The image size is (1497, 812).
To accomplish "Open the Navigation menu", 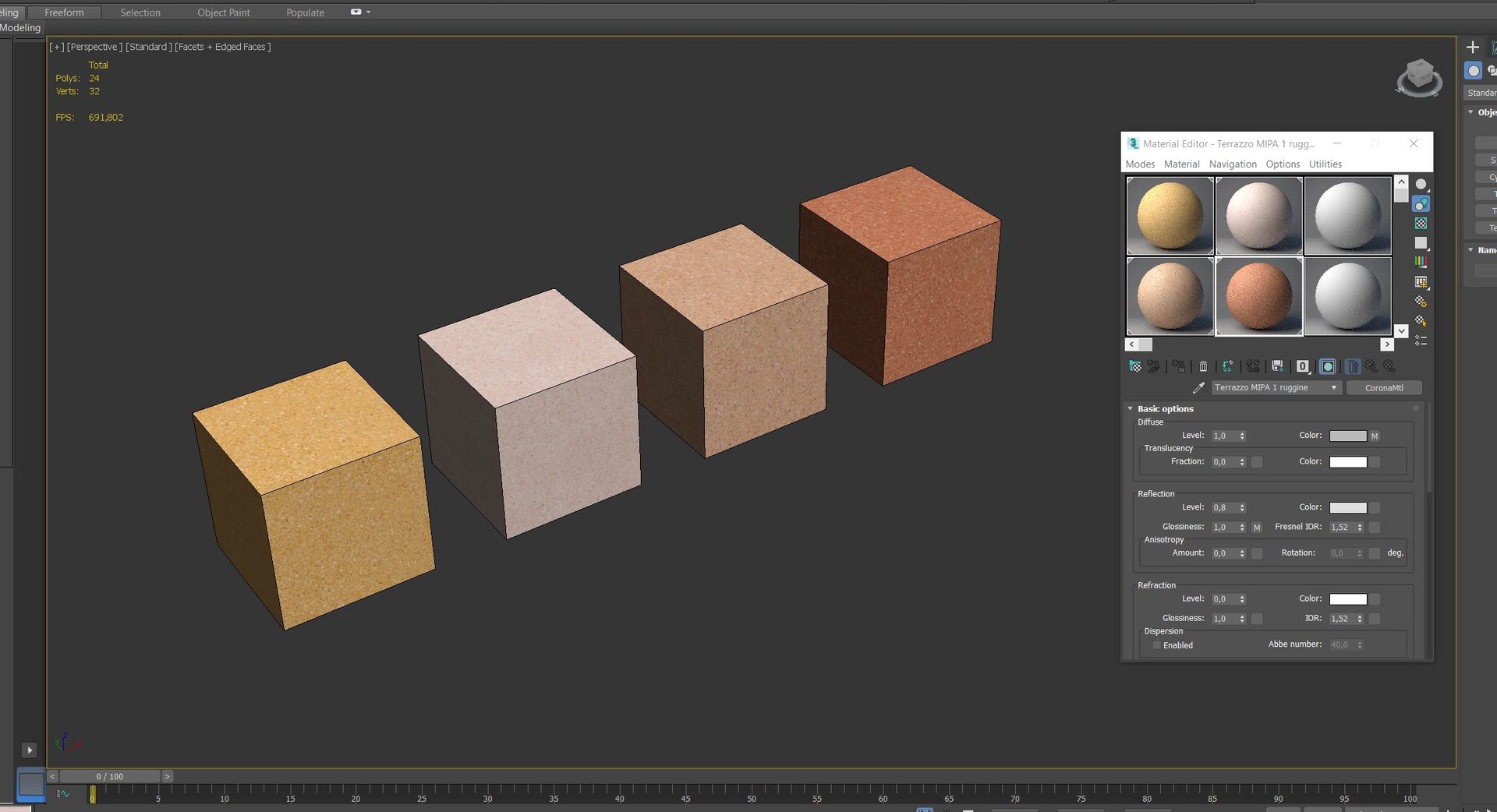I will point(1233,164).
